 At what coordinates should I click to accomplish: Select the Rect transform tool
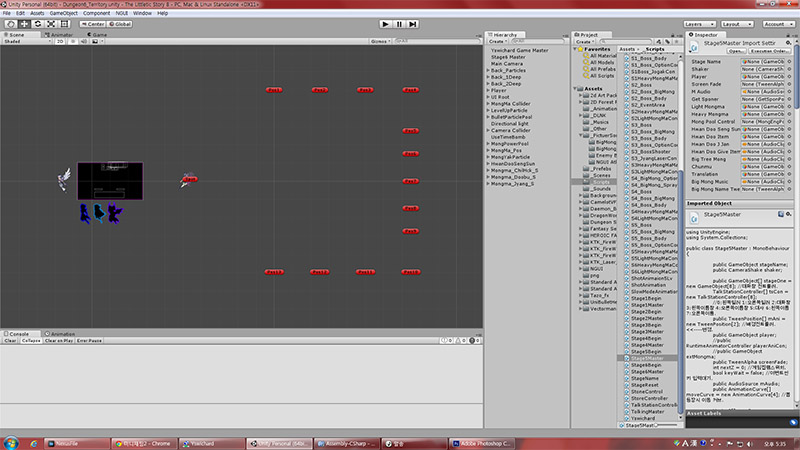[64, 24]
